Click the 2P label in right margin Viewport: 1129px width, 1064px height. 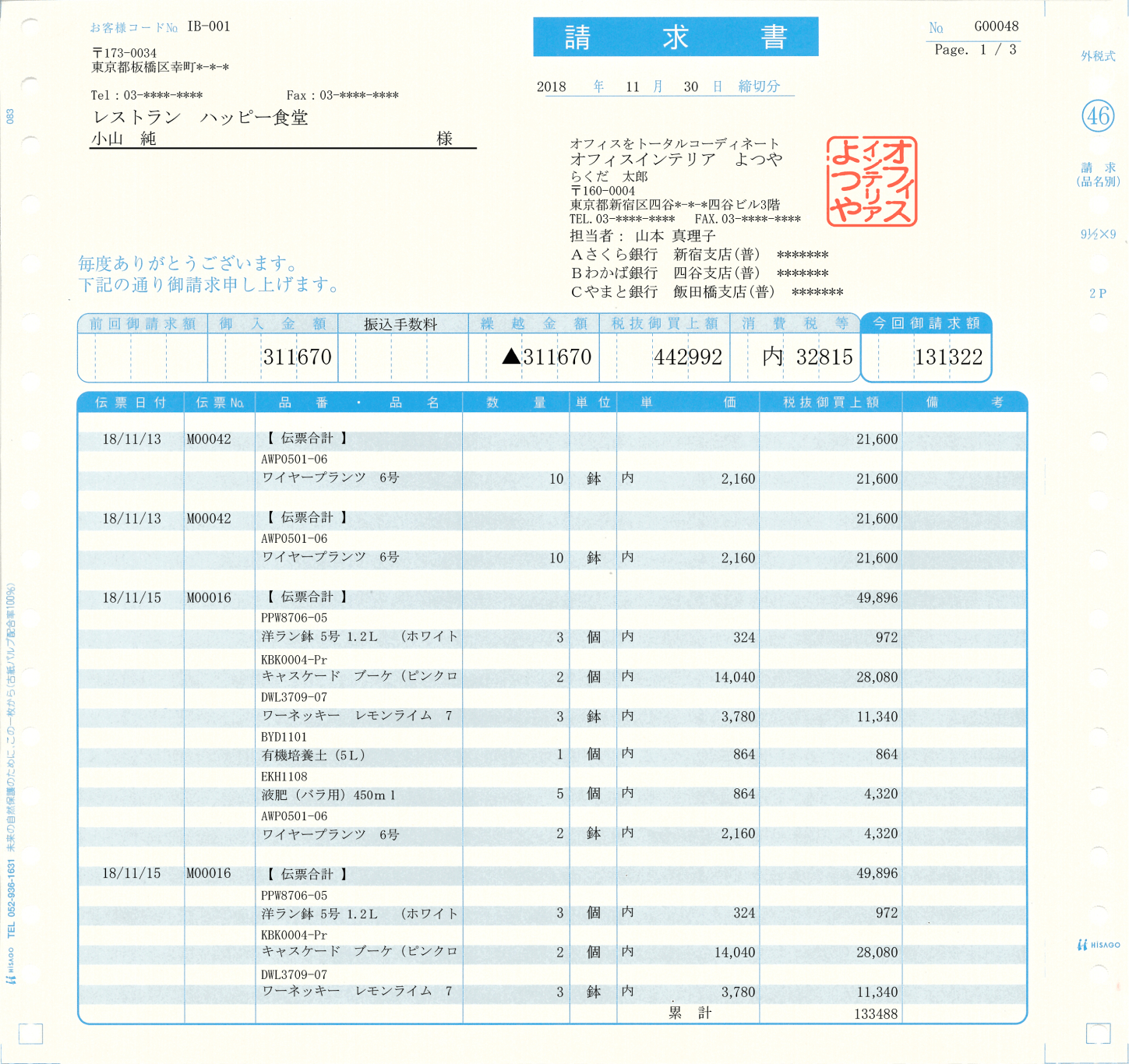(1098, 293)
